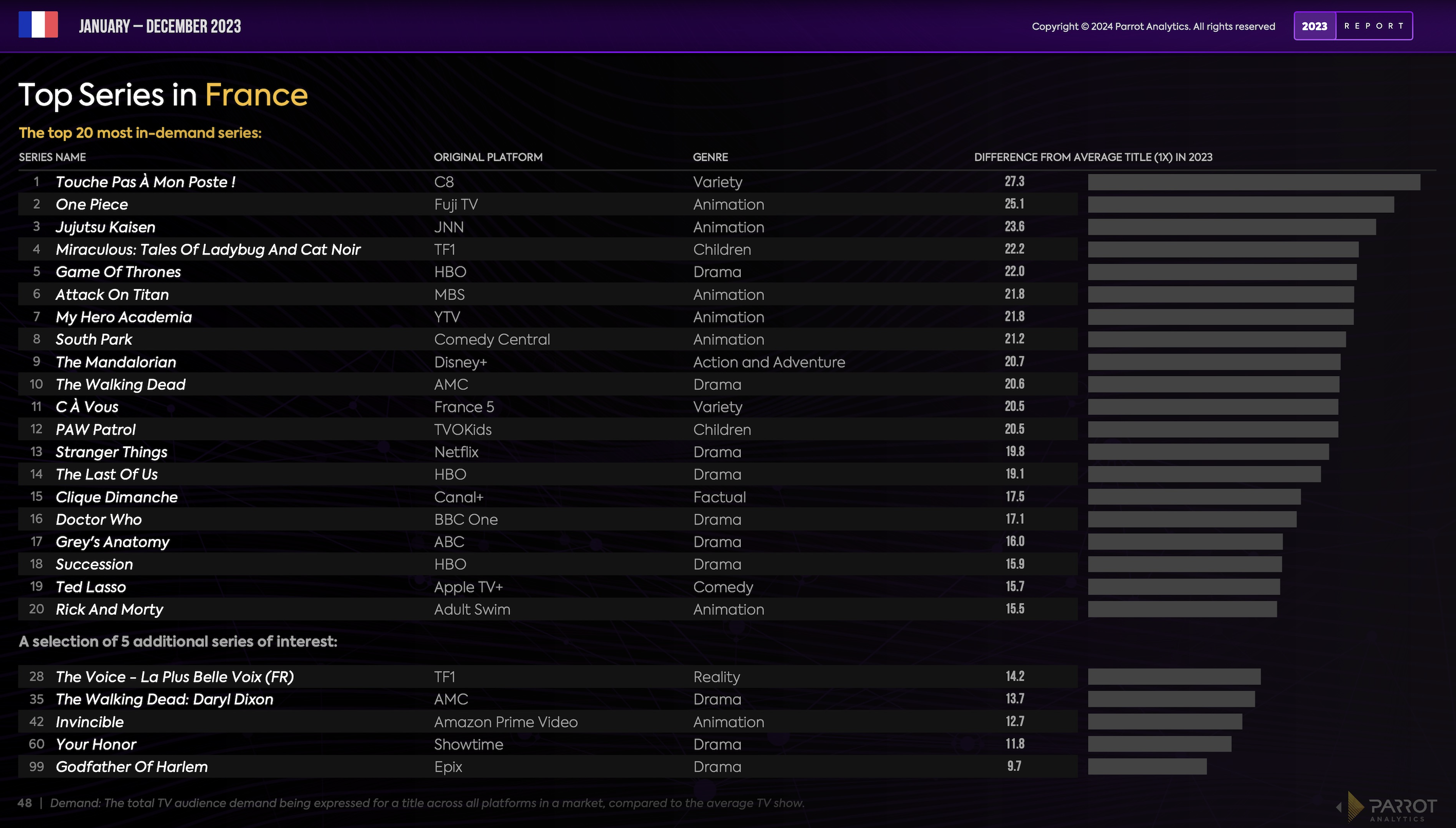Select the 'Clique Dimanche' series name
Image resolution: width=1456 pixels, height=828 pixels.
[x=117, y=497]
